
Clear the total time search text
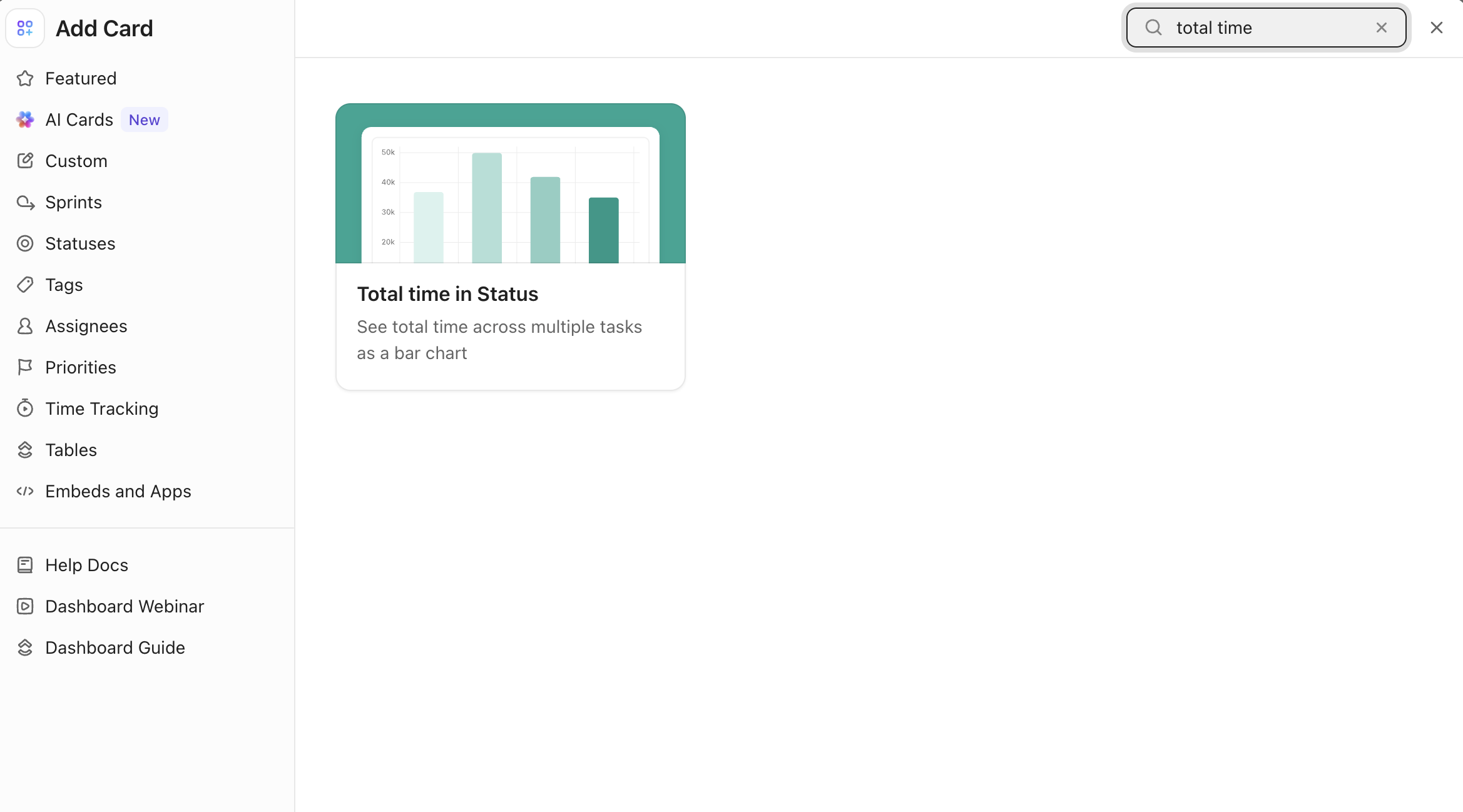(1382, 28)
